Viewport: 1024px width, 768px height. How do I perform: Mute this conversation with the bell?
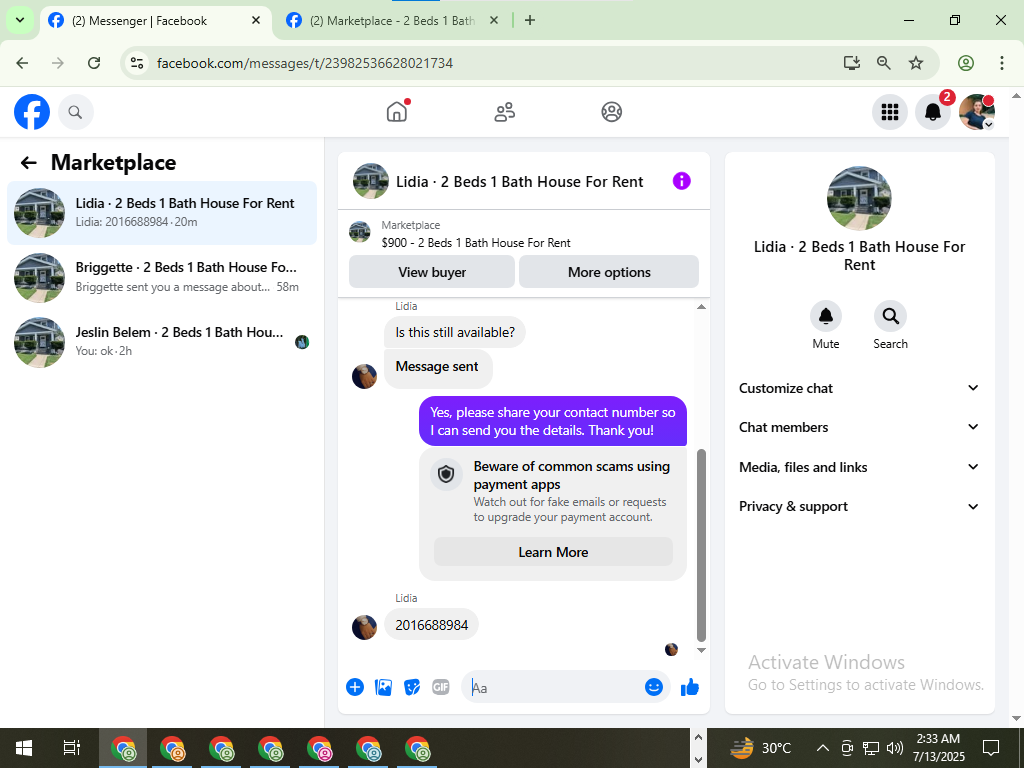[825, 316]
